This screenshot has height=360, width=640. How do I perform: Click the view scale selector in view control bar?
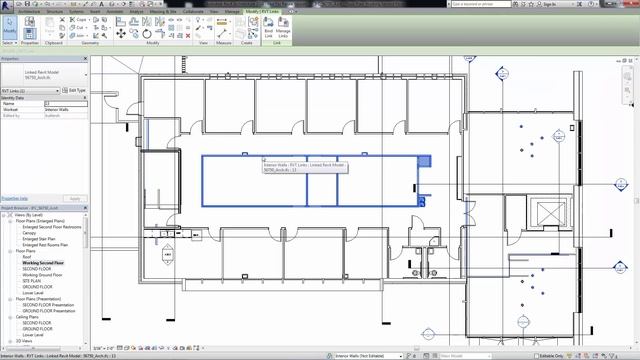coord(104,348)
